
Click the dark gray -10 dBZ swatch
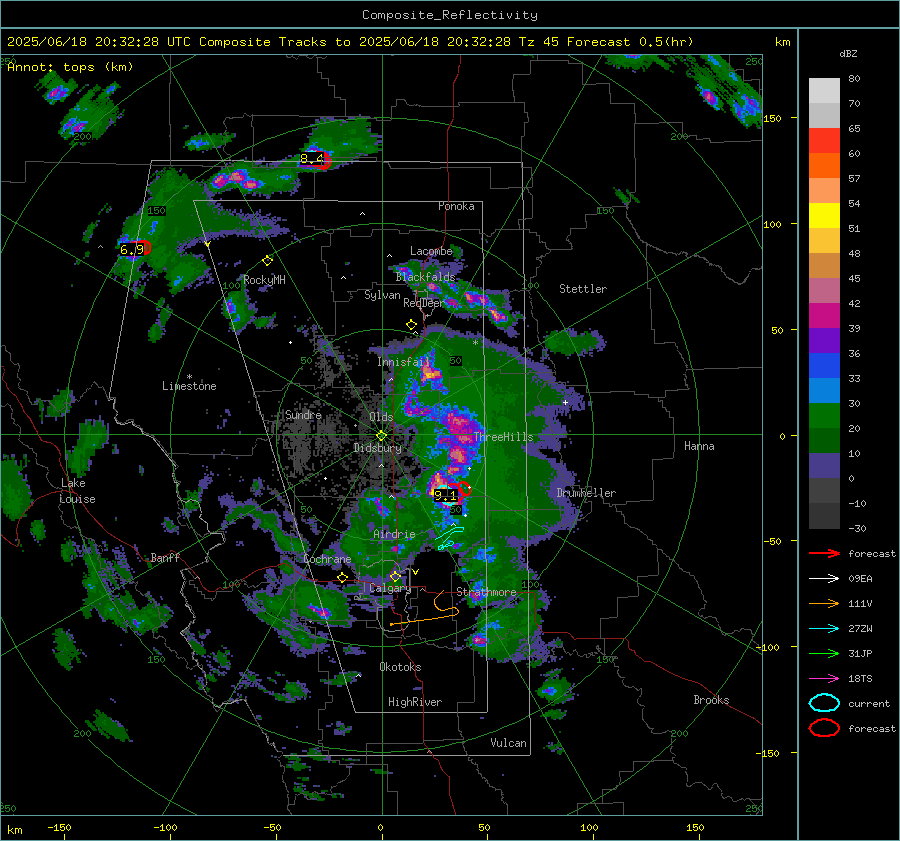coord(824,516)
